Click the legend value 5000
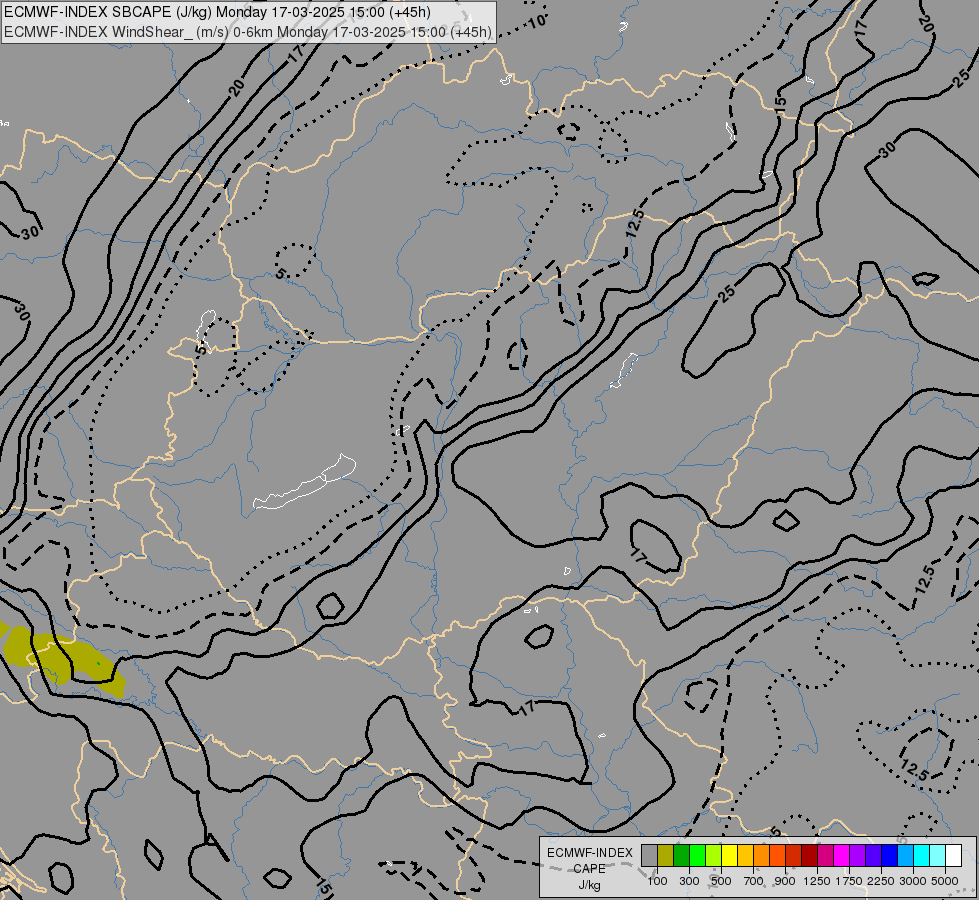Screen dimensions: 979x900 click(945, 881)
